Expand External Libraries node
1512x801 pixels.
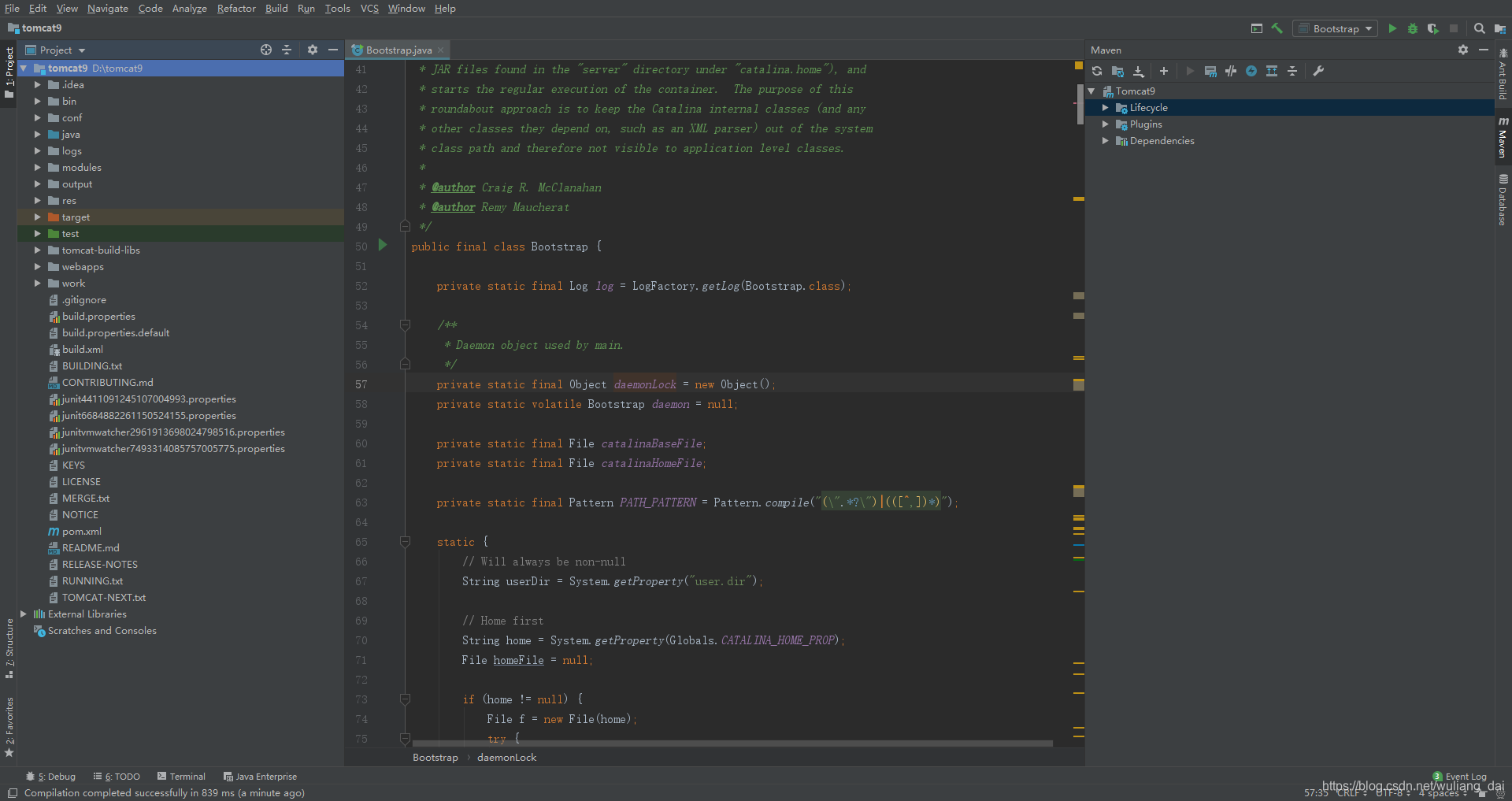(24, 614)
